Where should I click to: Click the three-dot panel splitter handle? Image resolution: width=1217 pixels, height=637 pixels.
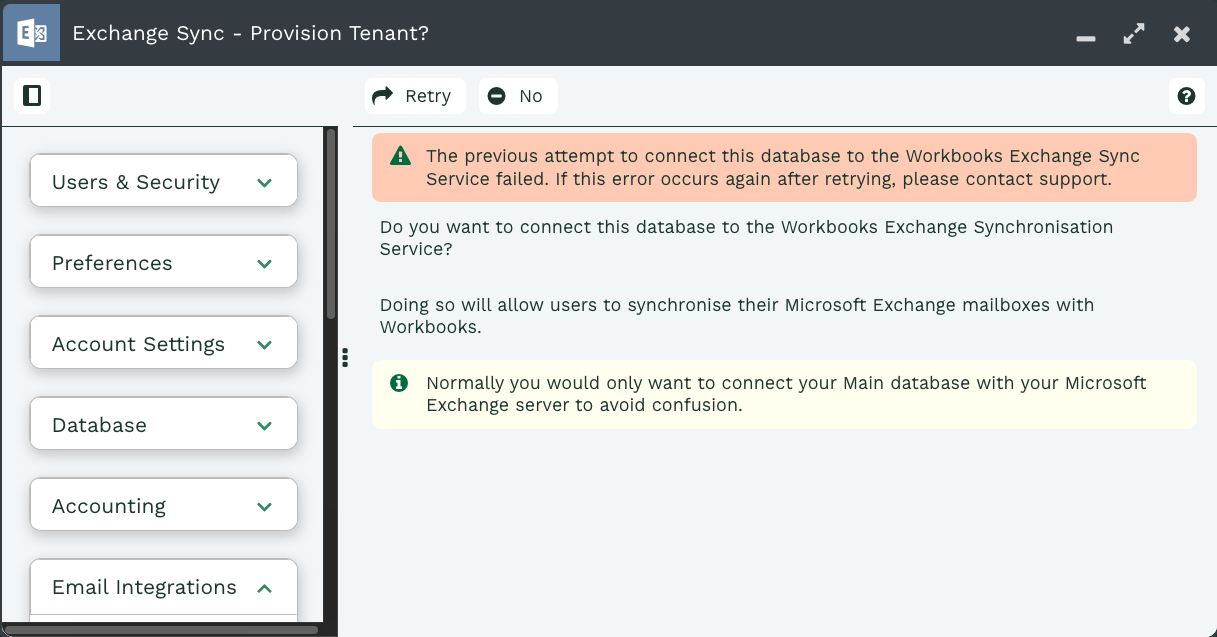[344, 358]
